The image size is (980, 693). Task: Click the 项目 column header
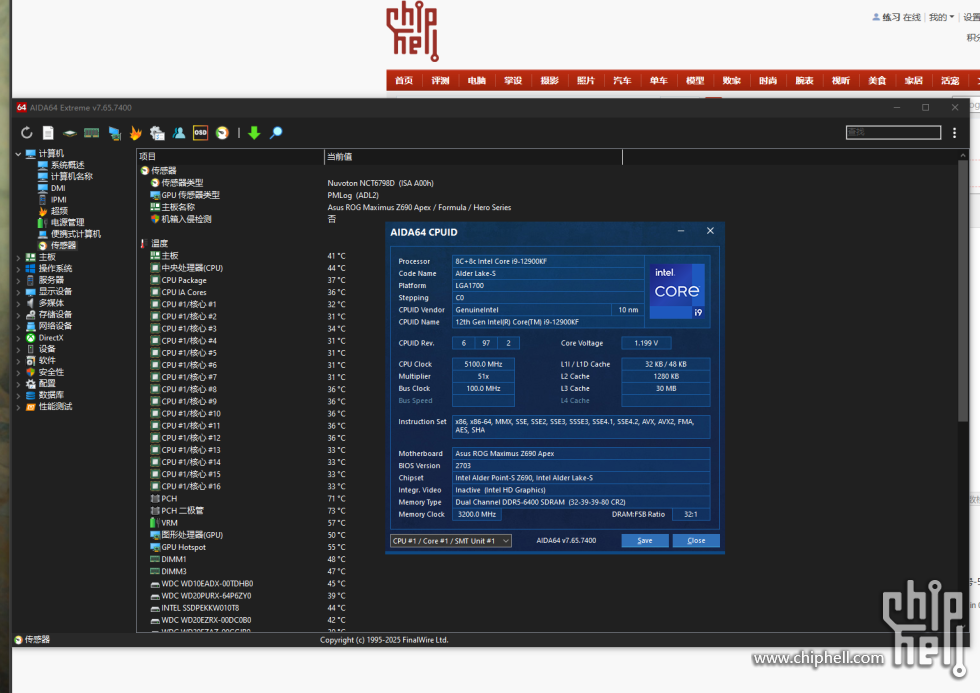(x=230, y=157)
